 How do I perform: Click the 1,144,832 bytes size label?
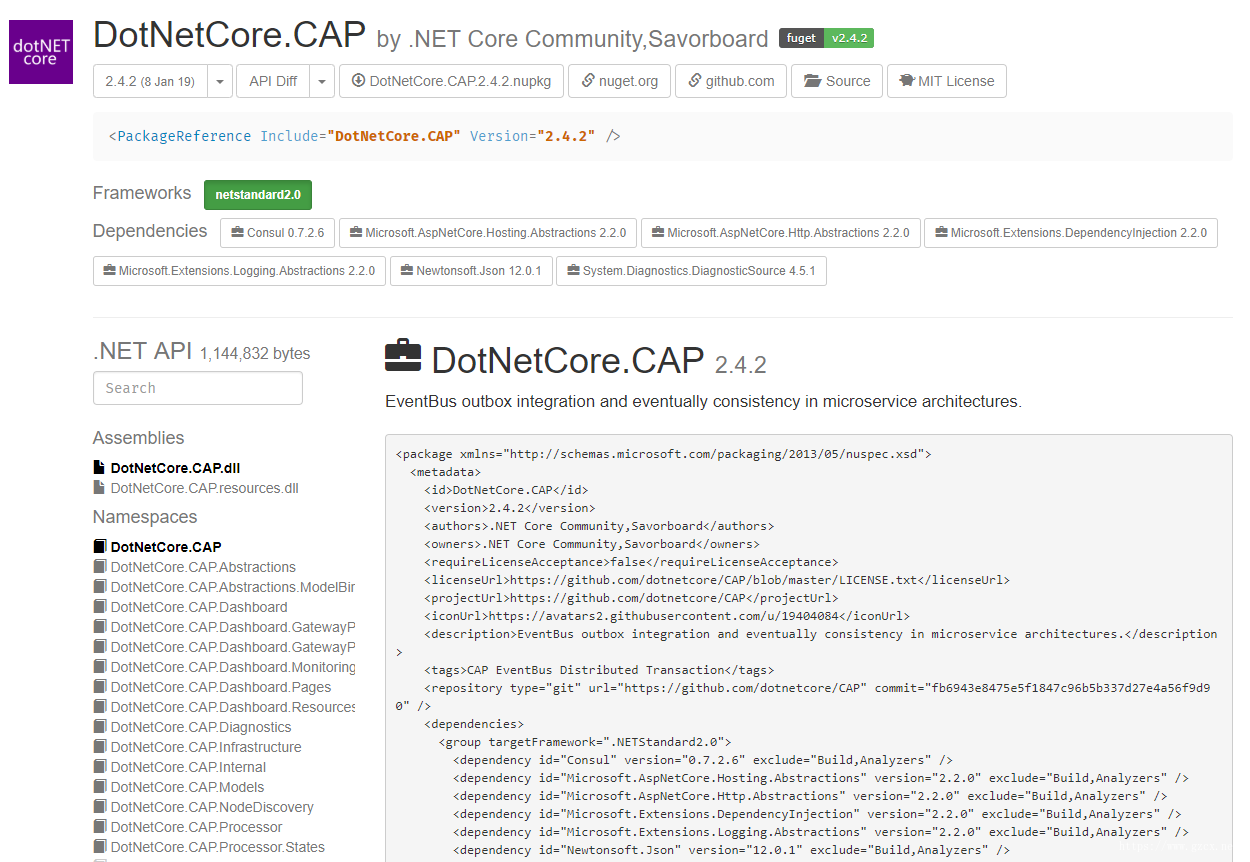[255, 354]
